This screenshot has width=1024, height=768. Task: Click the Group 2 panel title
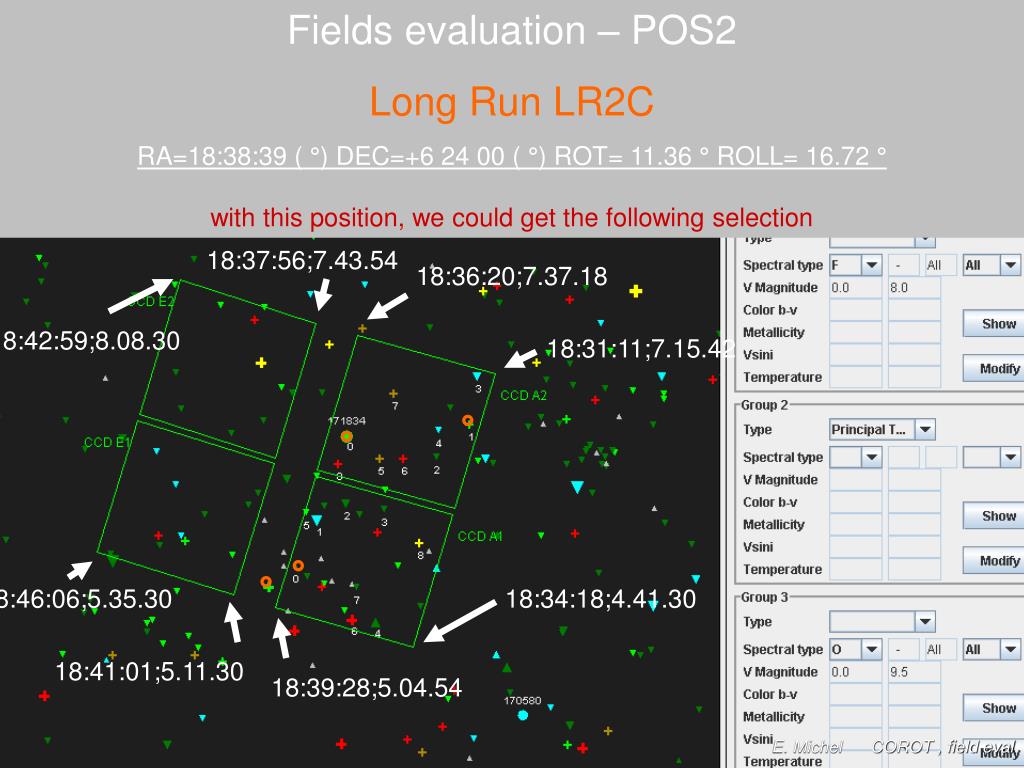pos(764,405)
